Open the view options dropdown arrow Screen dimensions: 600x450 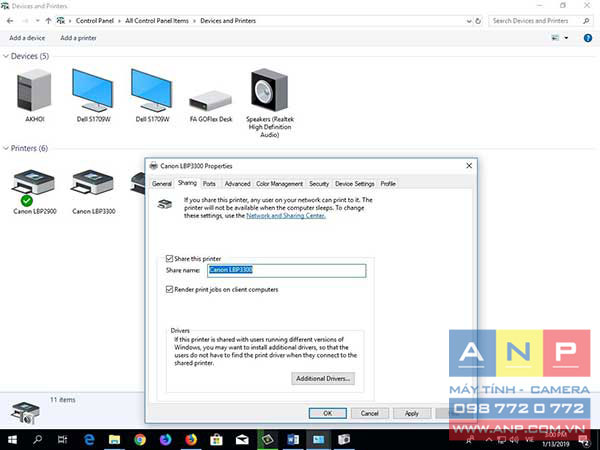566,38
